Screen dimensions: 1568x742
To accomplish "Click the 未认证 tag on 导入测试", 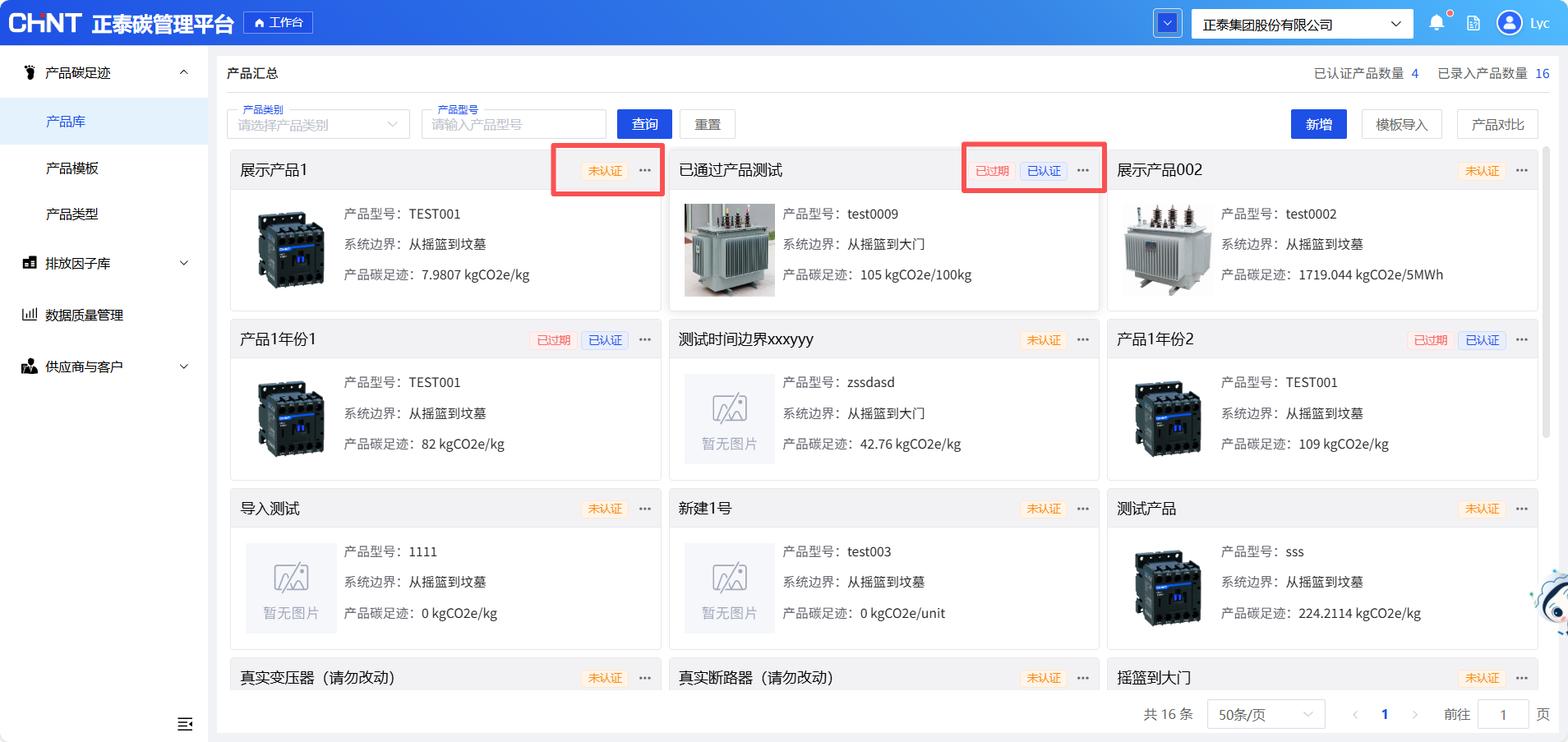I will [x=606, y=509].
